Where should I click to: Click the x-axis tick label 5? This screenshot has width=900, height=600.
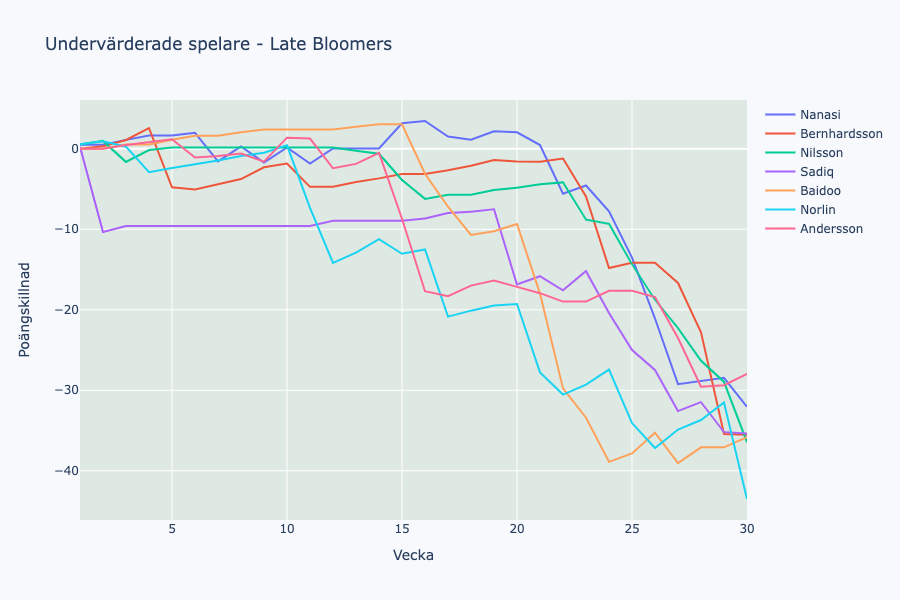(x=172, y=529)
